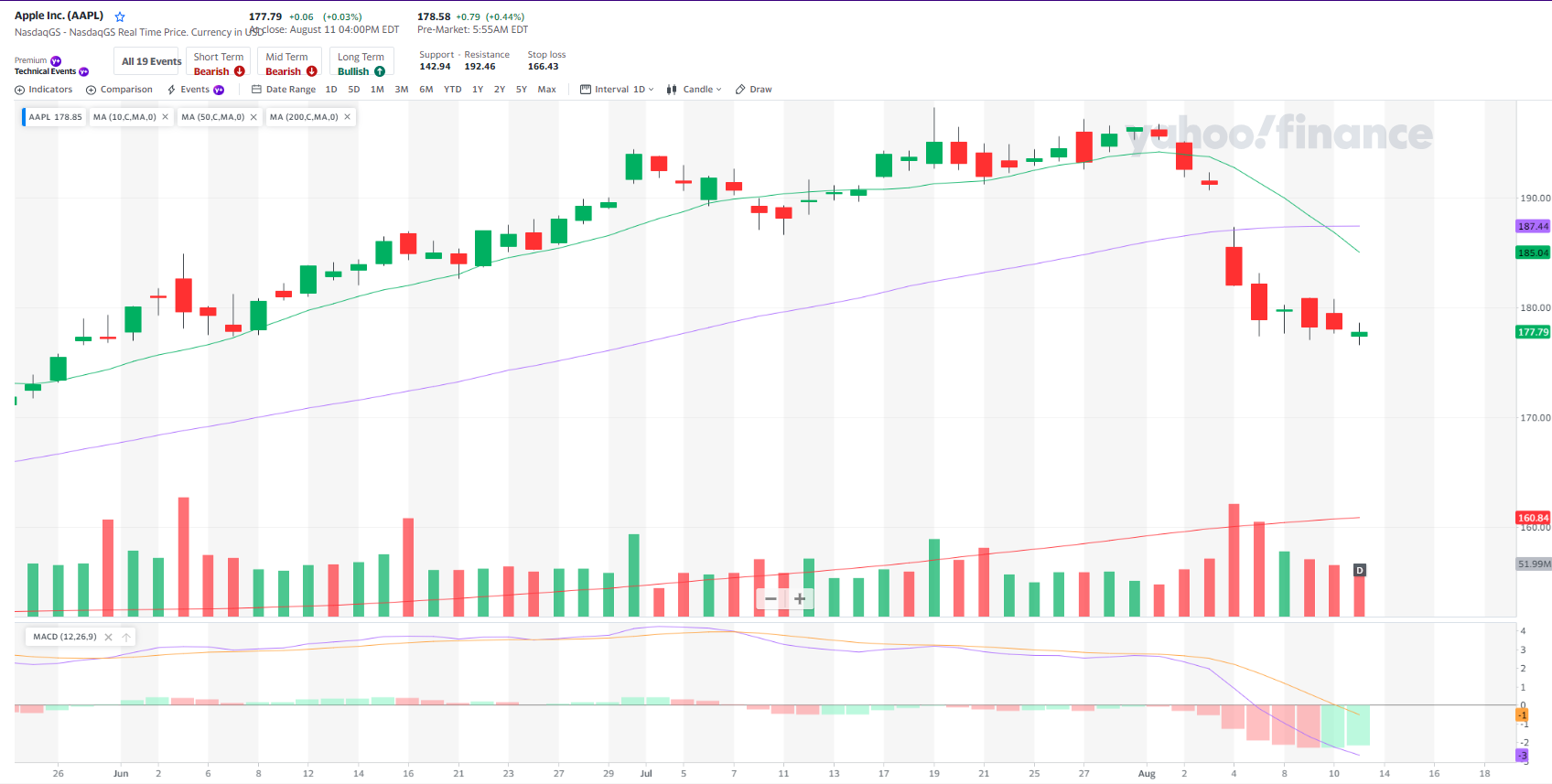This screenshot has height=784, width=1552.
Task: Select the Max date range
Action: [547, 90]
